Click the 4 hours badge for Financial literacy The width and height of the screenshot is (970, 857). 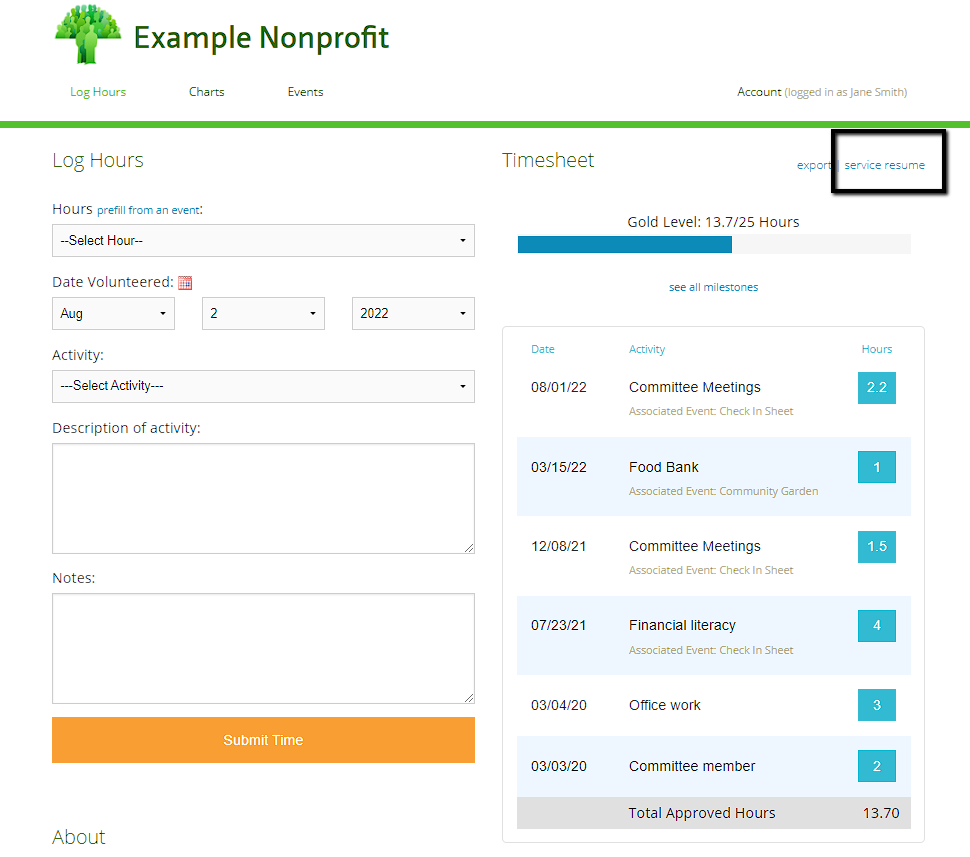[x=876, y=626]
